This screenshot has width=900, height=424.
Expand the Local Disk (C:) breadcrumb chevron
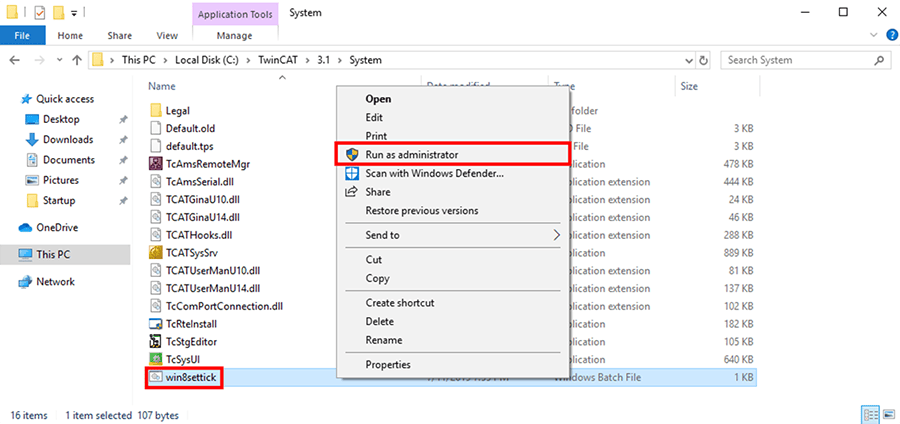click(x=249, y=60)
